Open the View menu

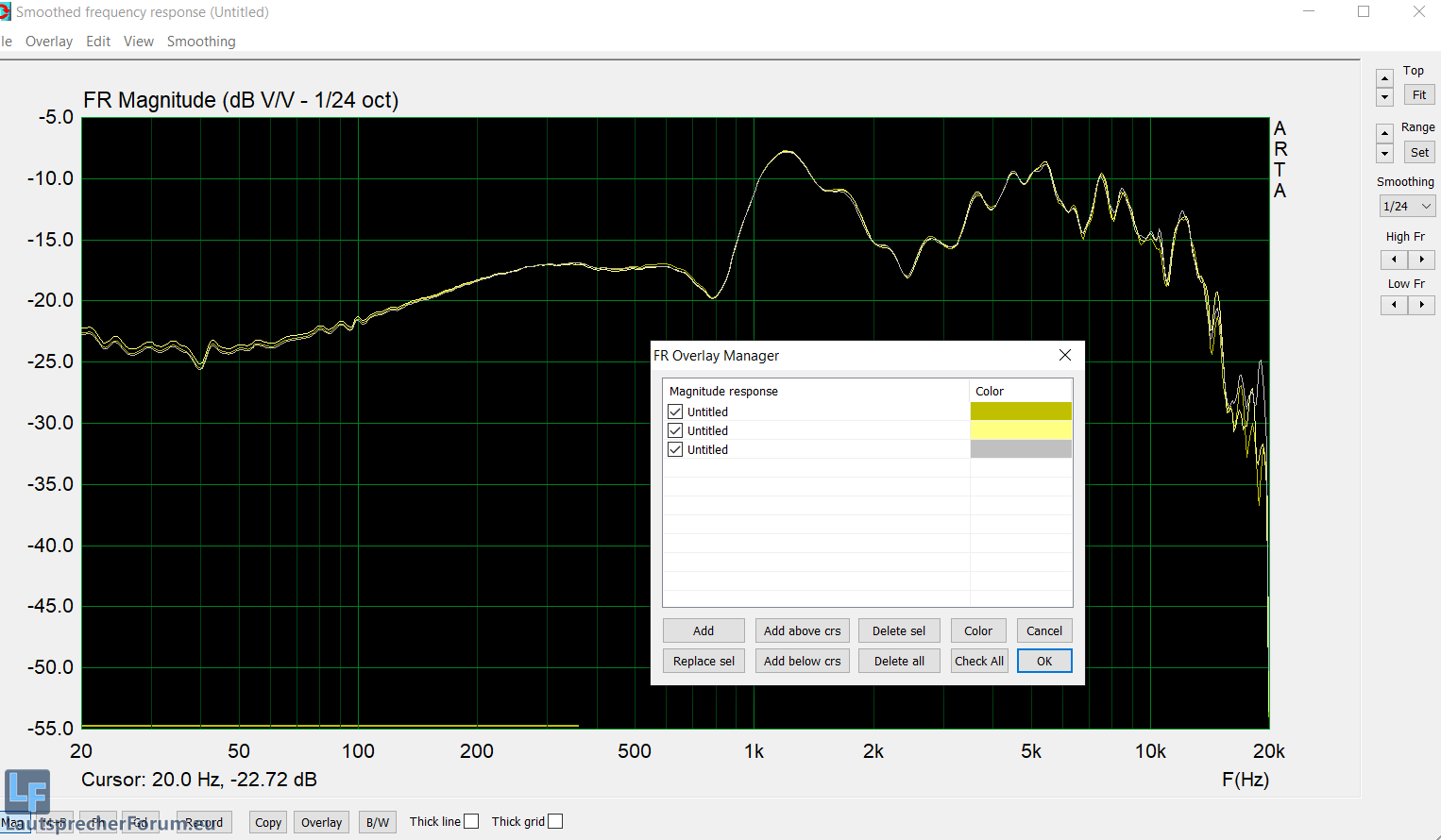click(138, 42)
